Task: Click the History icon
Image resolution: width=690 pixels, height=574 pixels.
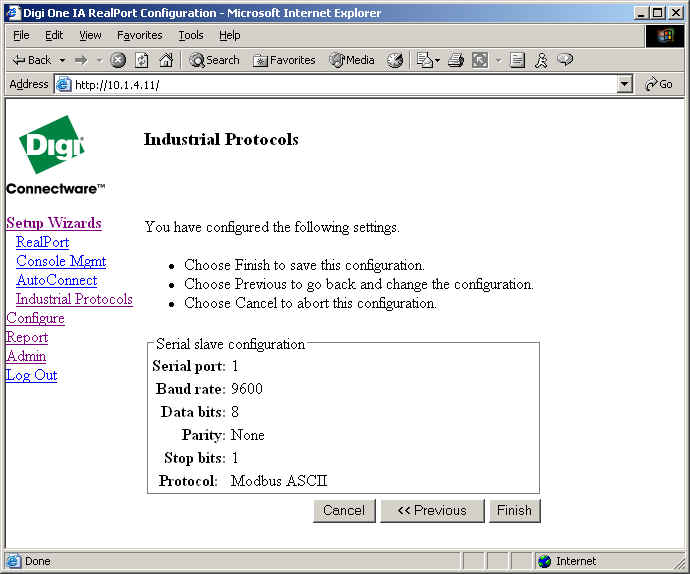Action: point(395,60)
